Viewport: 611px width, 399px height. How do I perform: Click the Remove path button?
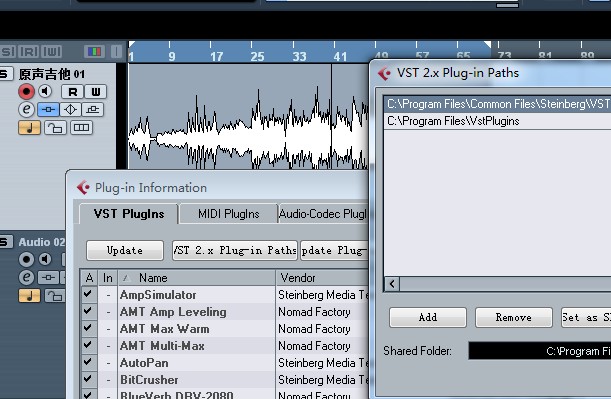(x=514, y=318)
